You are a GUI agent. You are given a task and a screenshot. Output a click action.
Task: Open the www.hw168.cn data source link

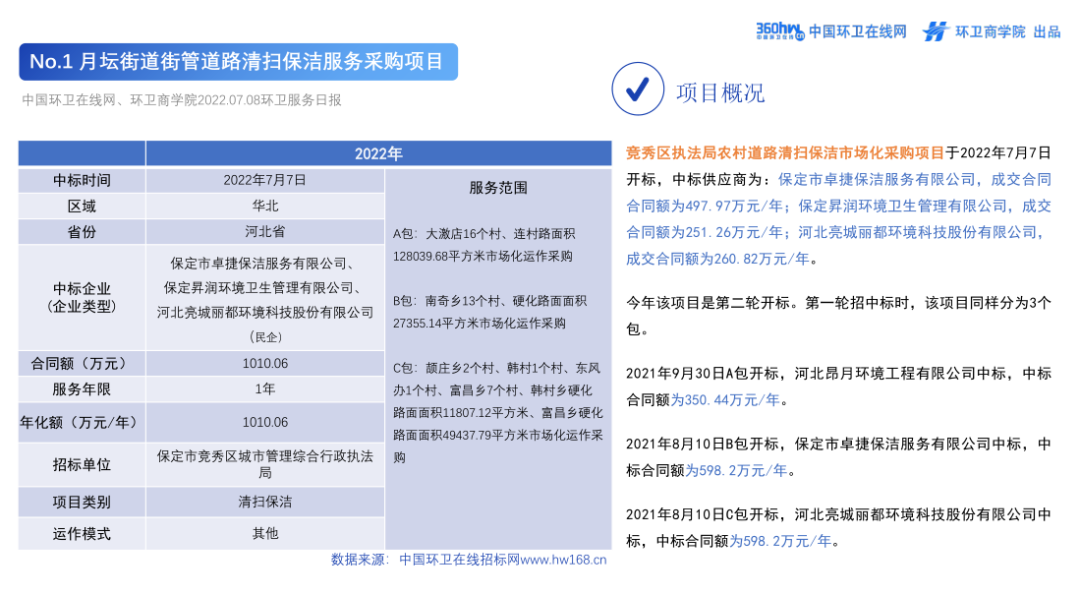(x=563, y=560)
